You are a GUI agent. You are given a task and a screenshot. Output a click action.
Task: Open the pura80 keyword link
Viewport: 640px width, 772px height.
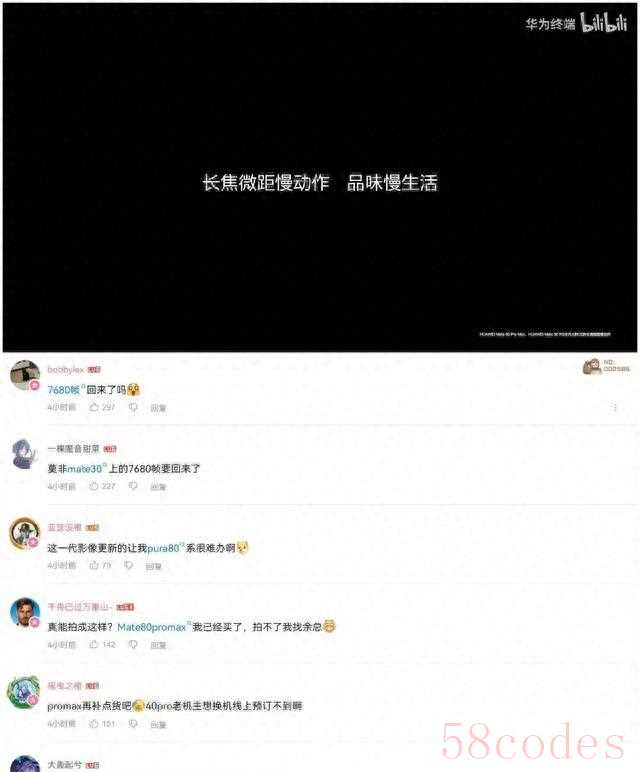(165, 547)
